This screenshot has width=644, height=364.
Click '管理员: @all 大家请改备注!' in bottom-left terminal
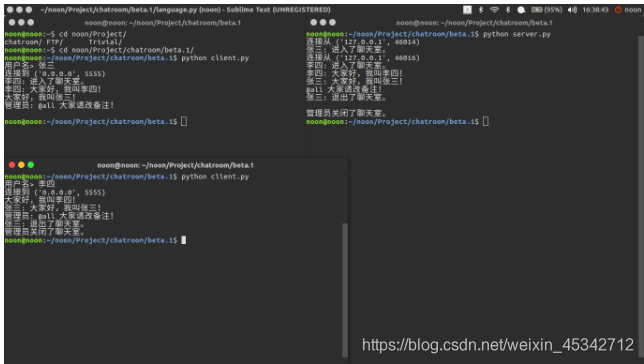tap(60, 216)
